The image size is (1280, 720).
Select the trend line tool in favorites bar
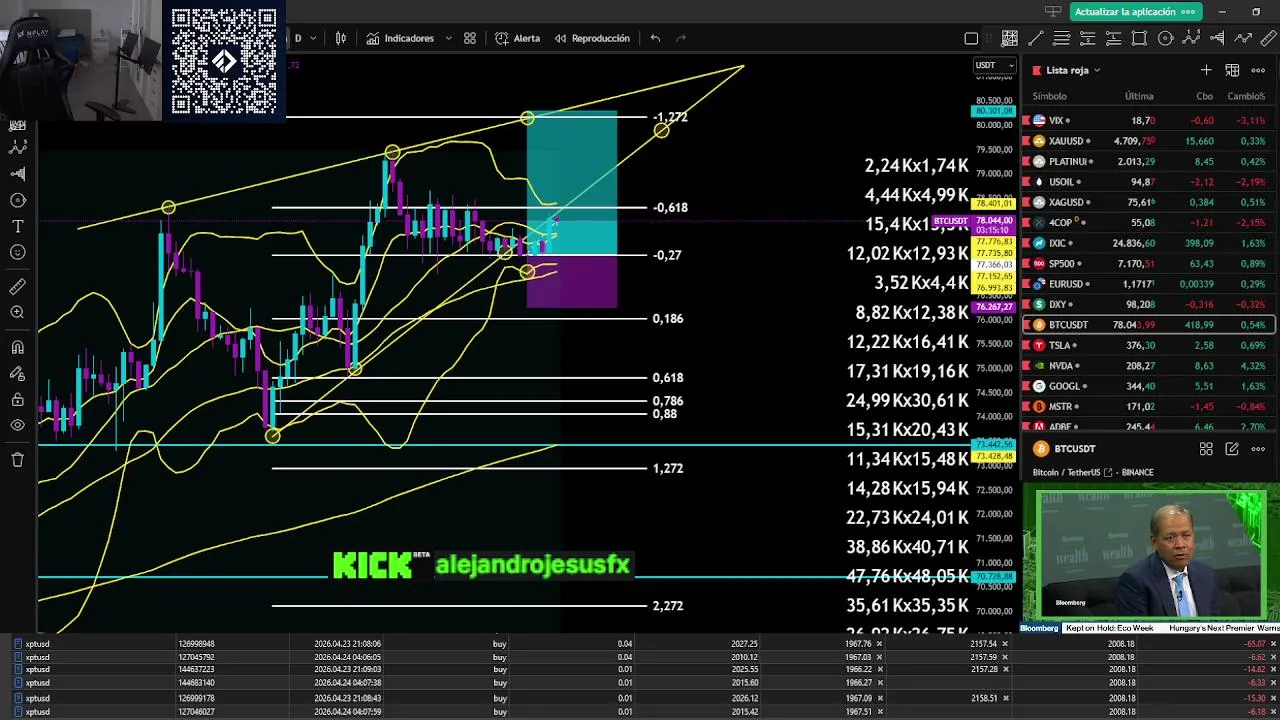pyautogui.click(x=1035, y=38)
